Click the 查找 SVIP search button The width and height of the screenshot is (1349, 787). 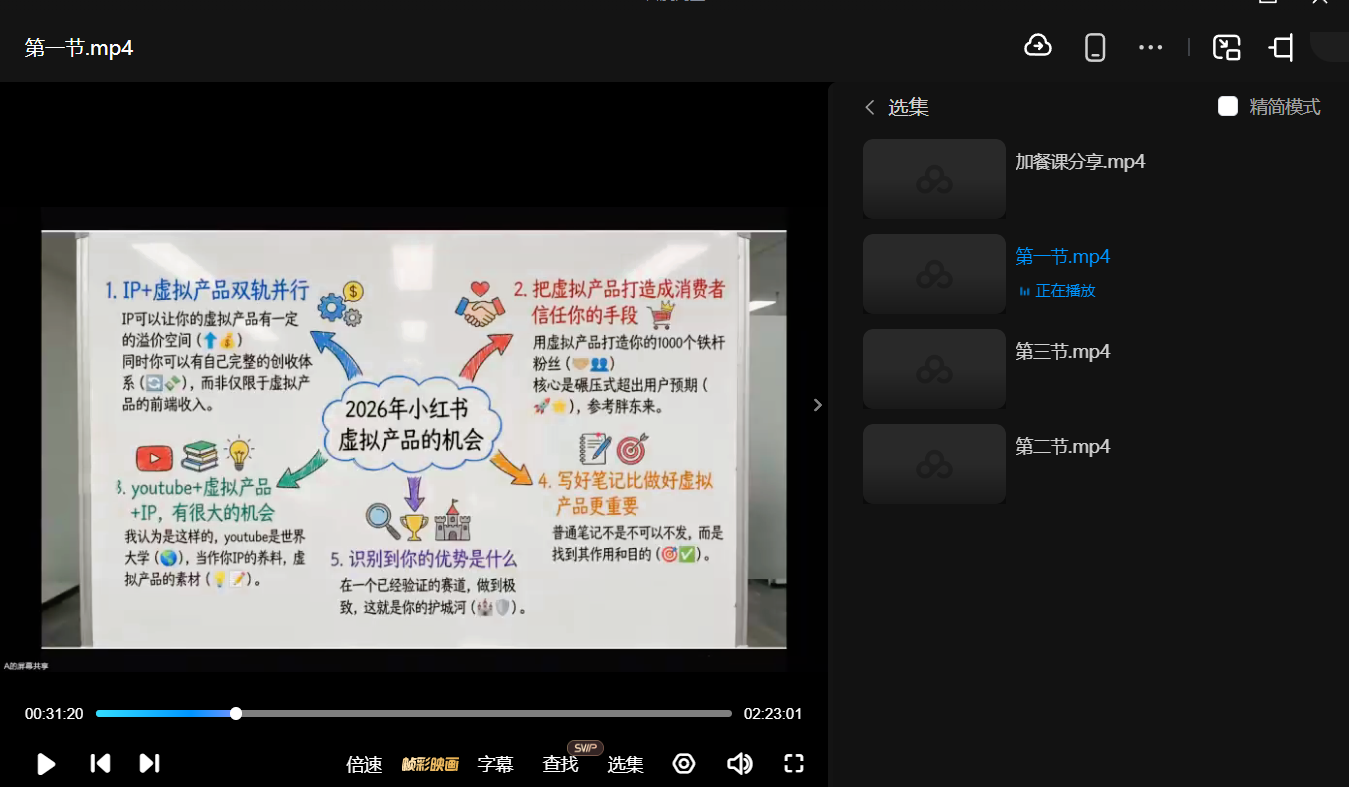(x=561, y=765)
